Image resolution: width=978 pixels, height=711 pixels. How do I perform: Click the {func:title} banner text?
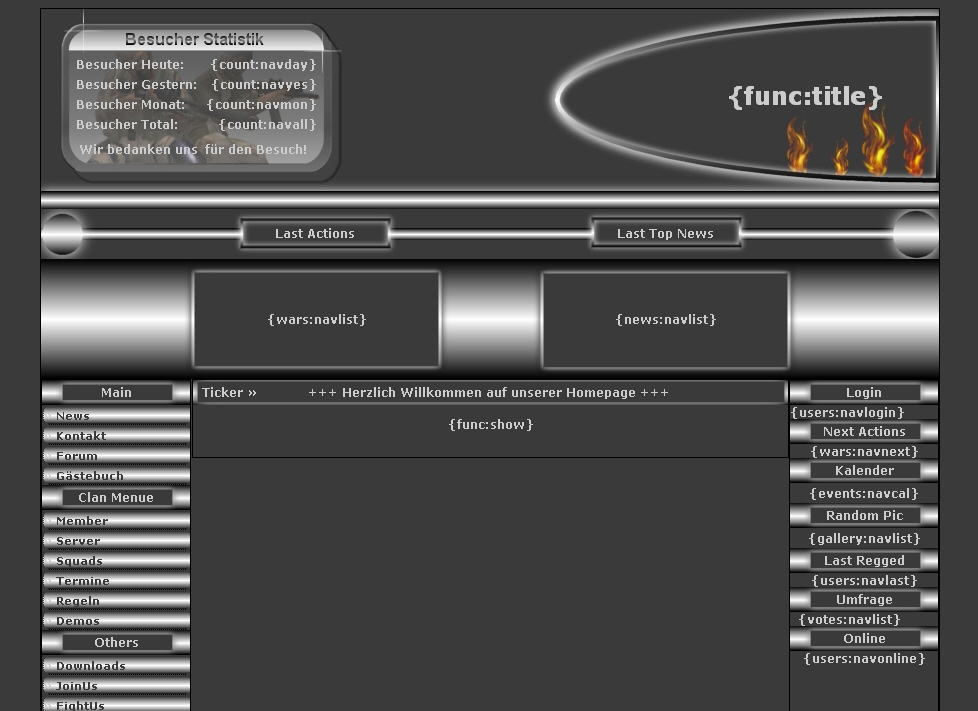click(x=805, y=96)
